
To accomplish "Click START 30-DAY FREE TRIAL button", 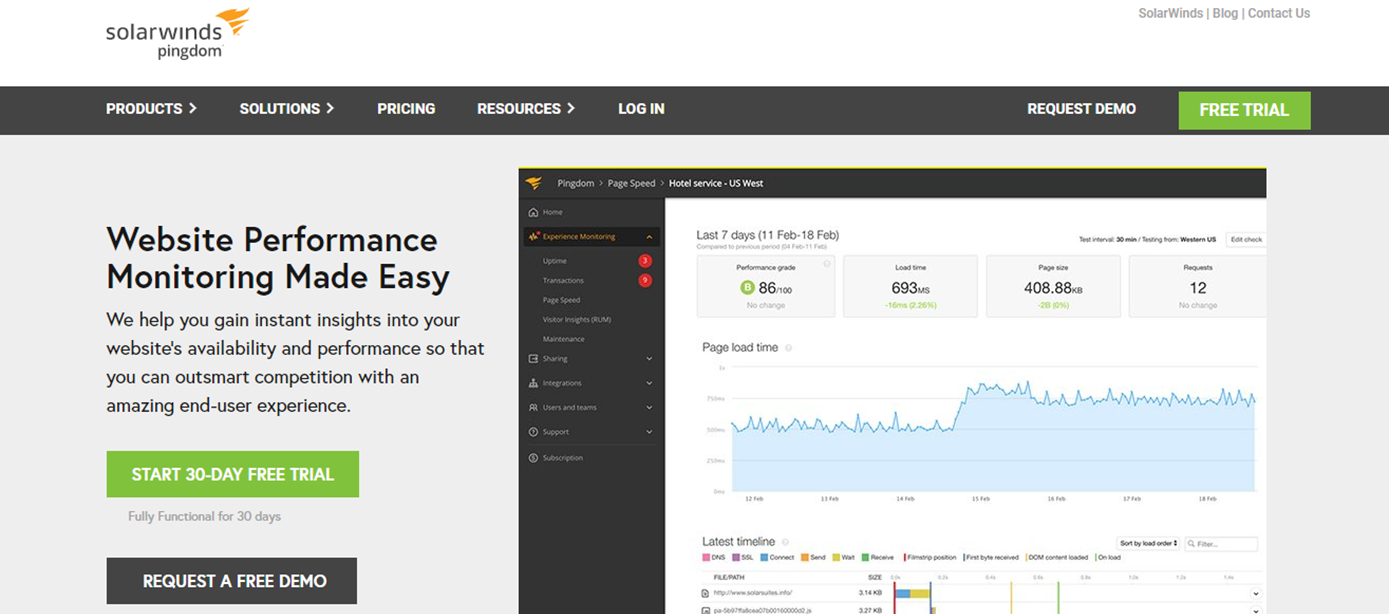I will tap(233, 474).
